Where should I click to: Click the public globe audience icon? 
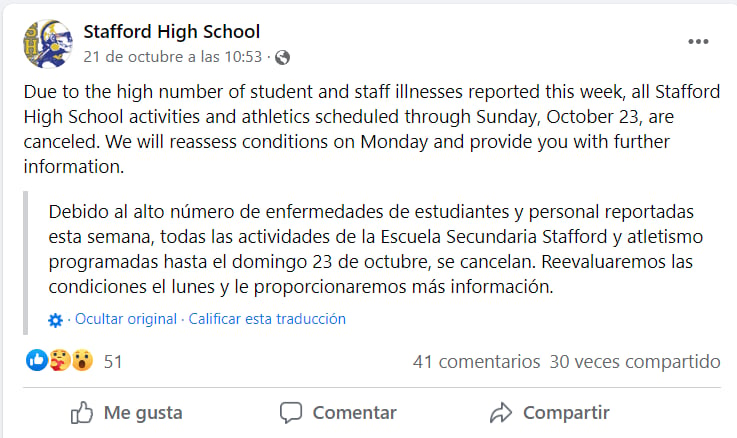click(x=282, y=57)
